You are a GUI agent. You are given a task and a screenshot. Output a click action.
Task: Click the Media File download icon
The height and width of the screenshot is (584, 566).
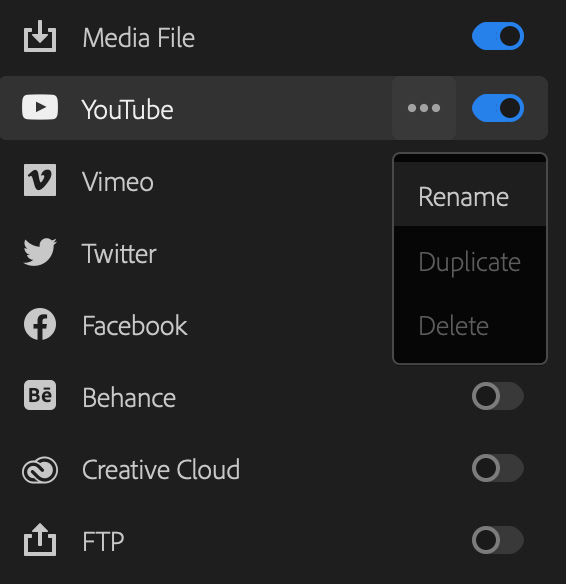tap(40, 36)
